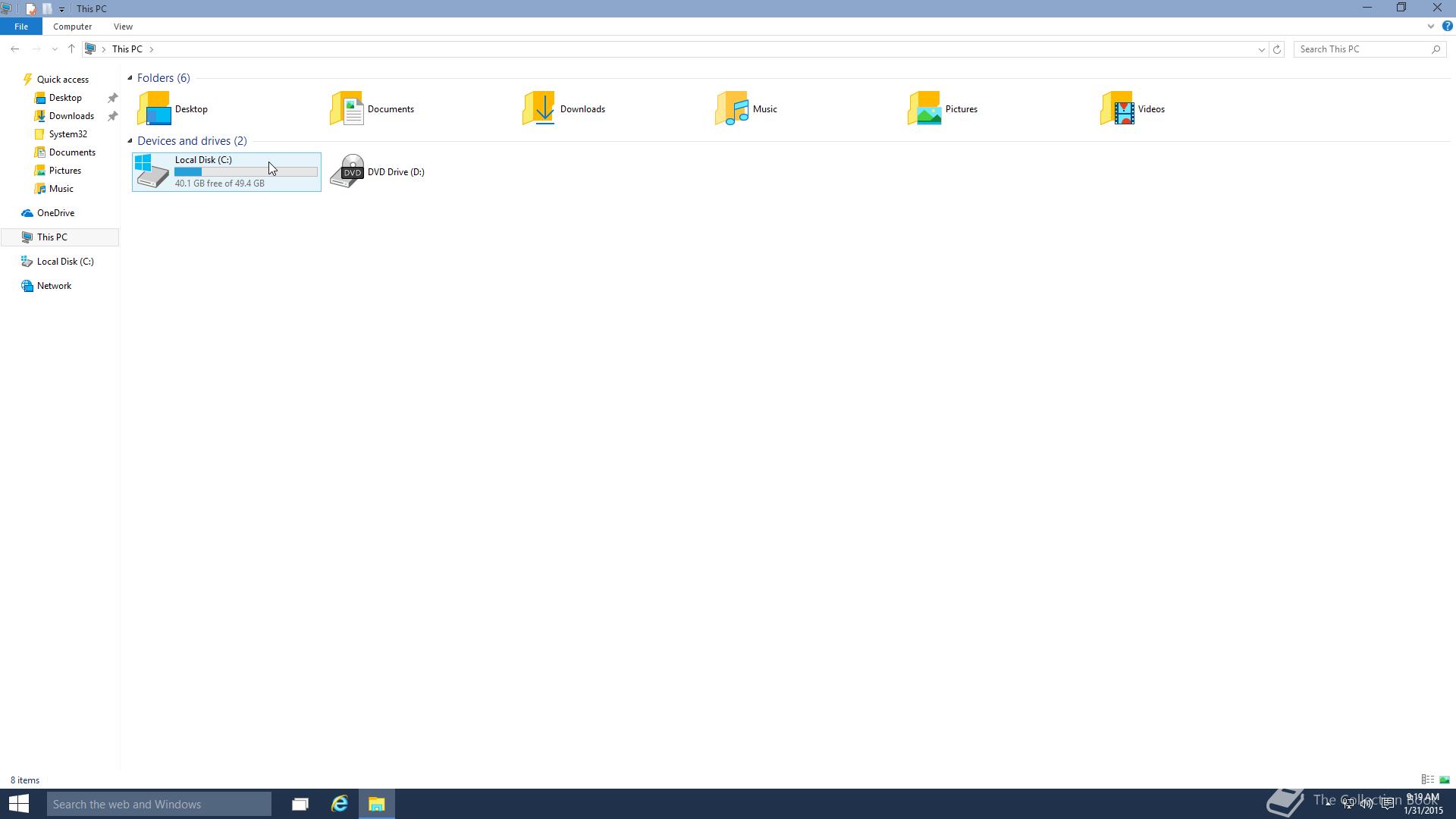Open the Videos folder icon in Folders
This screenshot has width=1456, height=819.
click(1117, 108)
